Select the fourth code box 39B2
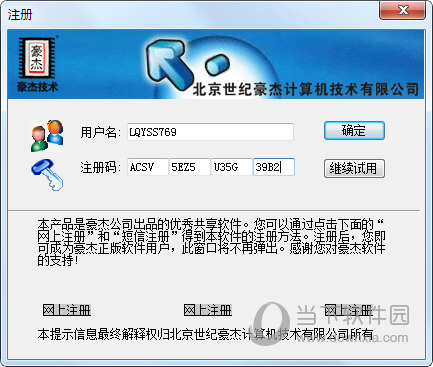This screenshot has width=433, height=367. tap(274, 167)
